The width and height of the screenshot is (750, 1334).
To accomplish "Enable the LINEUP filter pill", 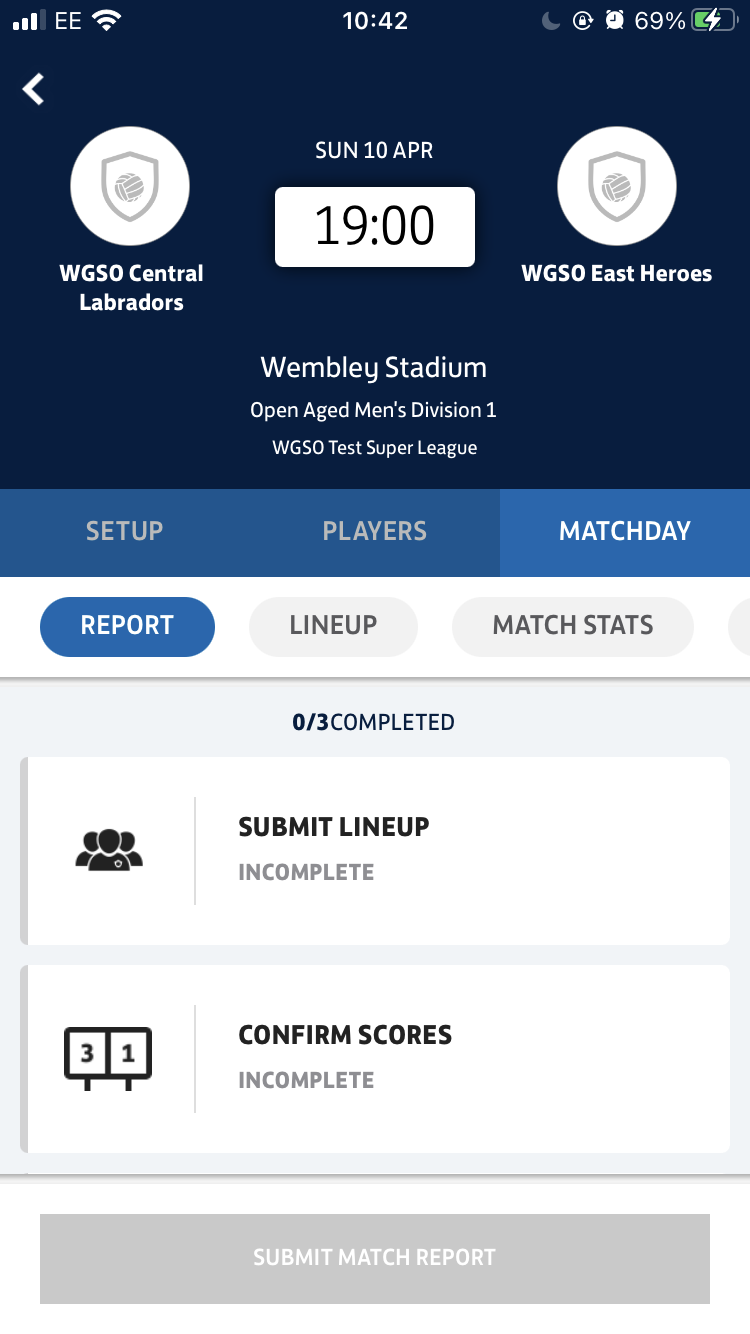I will click(333, 626).
